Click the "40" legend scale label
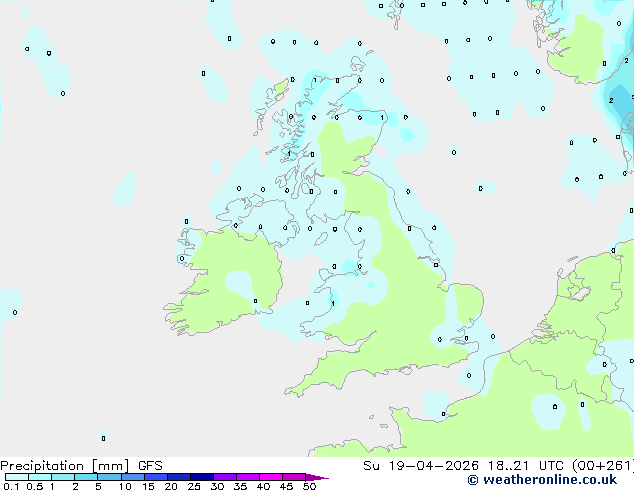Image resolution: width=634 pixels, height=490 pixels. [263, 486]
